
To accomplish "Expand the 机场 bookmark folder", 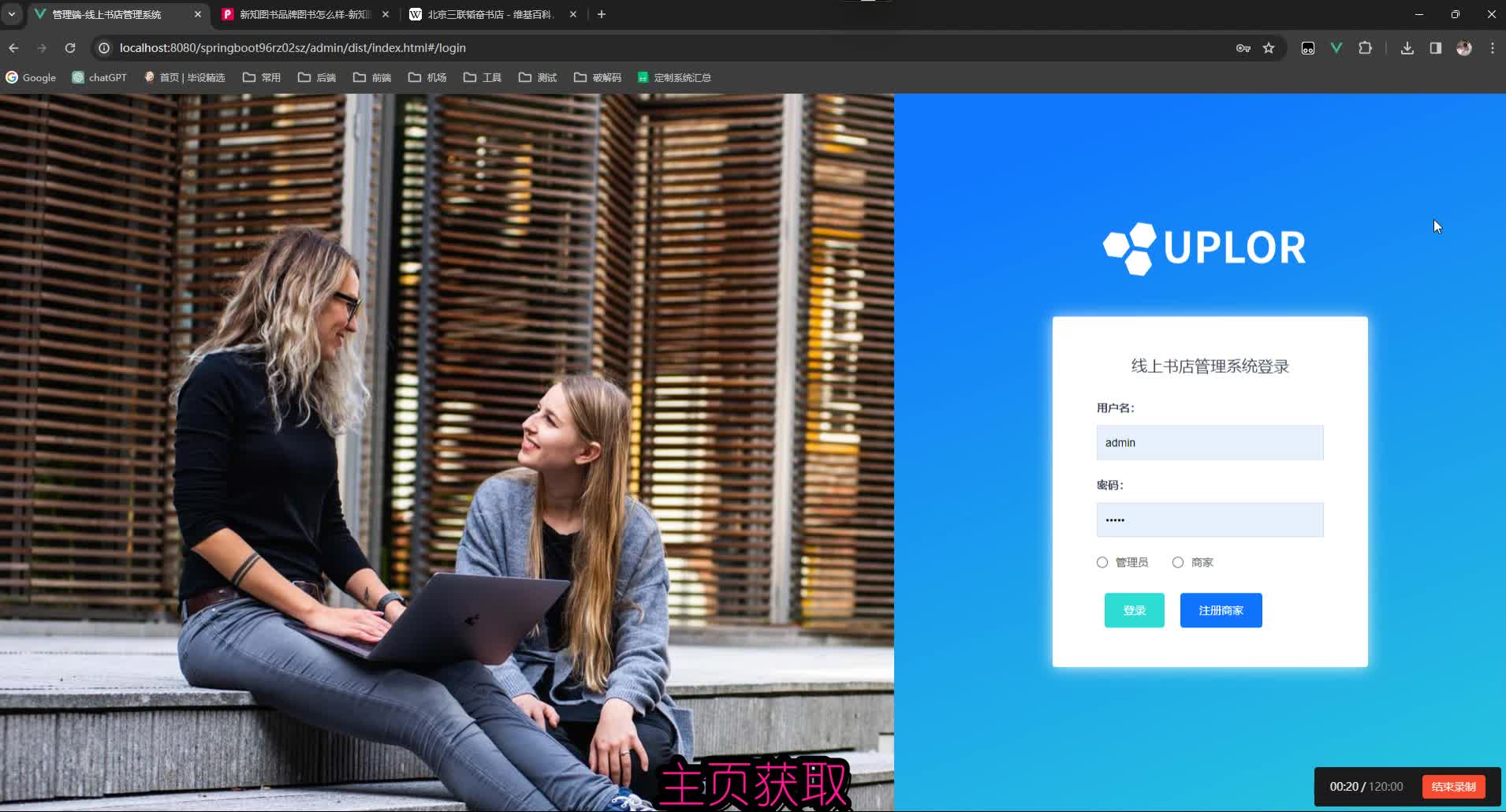I will point(427,77).
